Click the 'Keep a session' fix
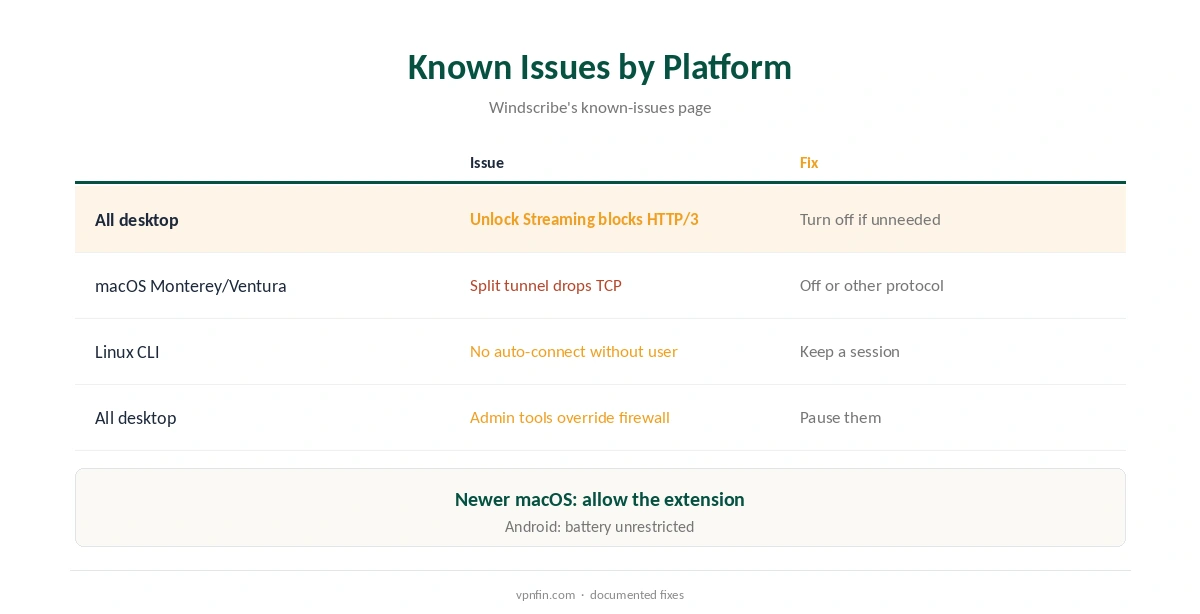The image size is (1200, 614). [x=850, y=351]
